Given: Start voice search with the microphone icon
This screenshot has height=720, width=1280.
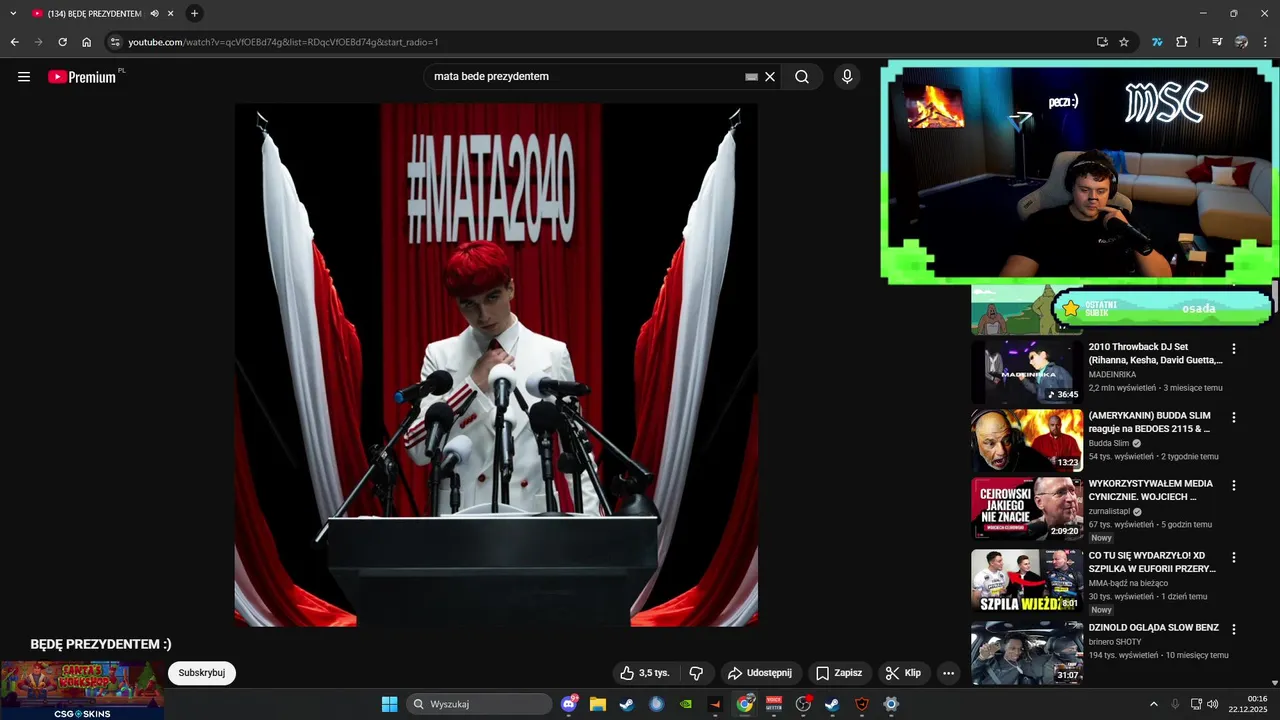Looking at the screenshot, I should pyautogui.click(x=847, y=77).
